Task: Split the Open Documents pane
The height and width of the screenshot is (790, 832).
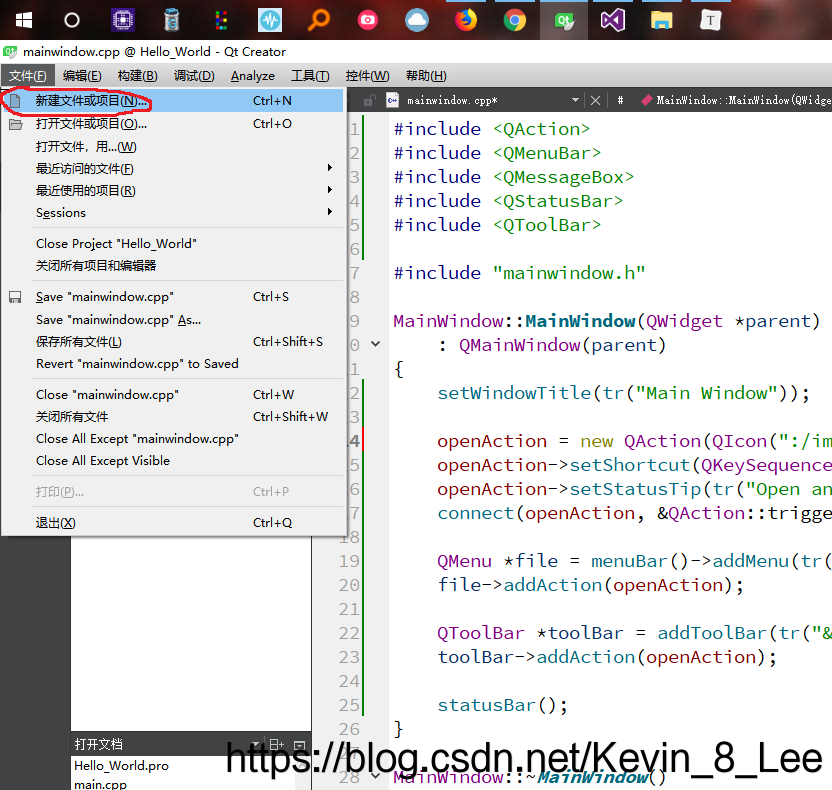Action: pyautogui.click(x=276, y=744)
